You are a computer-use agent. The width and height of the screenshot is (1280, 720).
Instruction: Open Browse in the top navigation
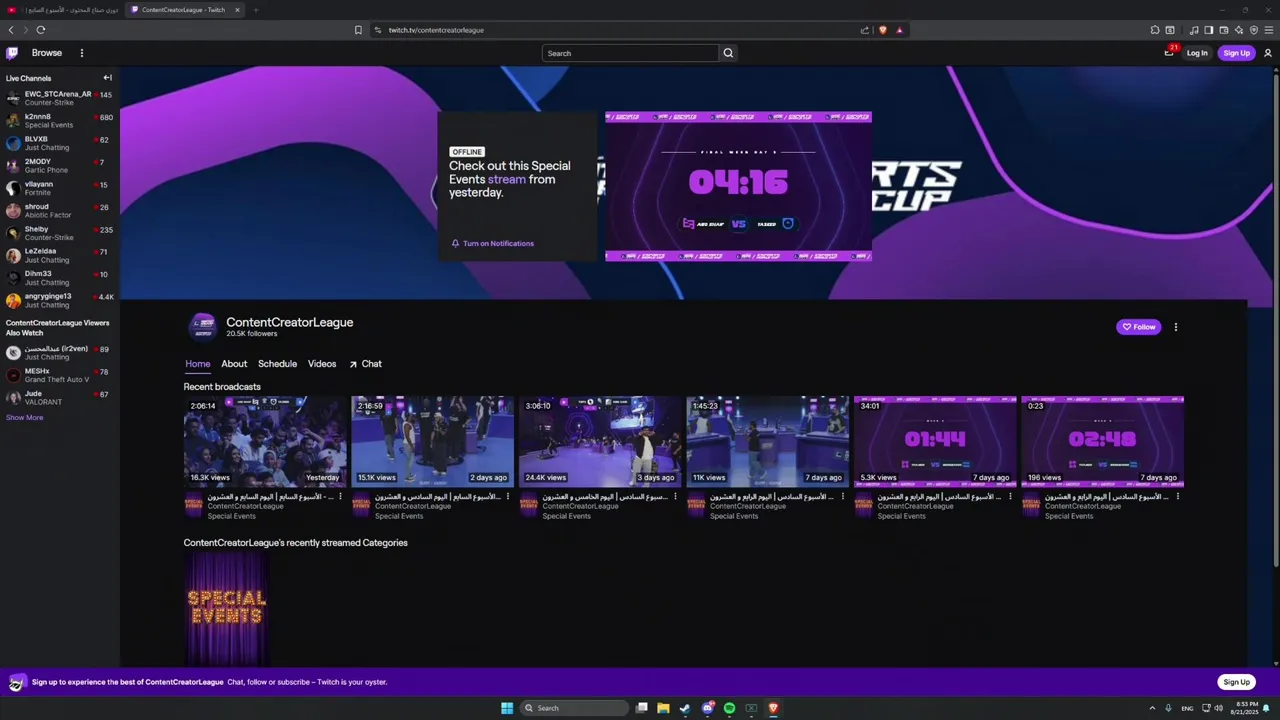[47, 53]
